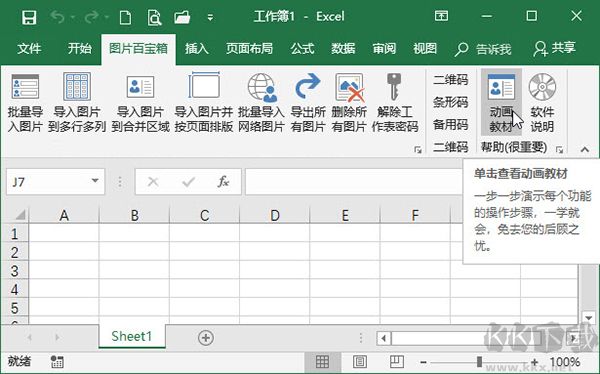Image resolution: width=600 pixels, height=374 pixels.
Task: Open the 软件说明 disc icon
Action: coord(542,87)
